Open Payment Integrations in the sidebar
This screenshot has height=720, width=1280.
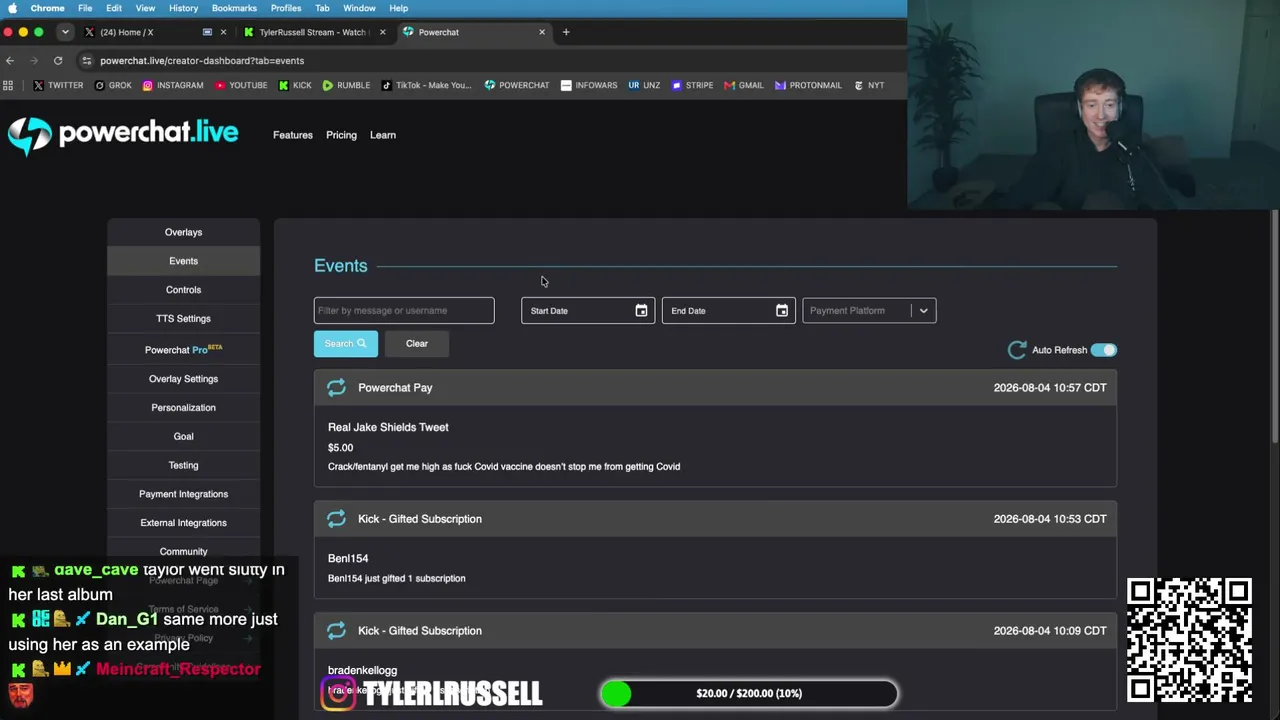coord(183,494)
